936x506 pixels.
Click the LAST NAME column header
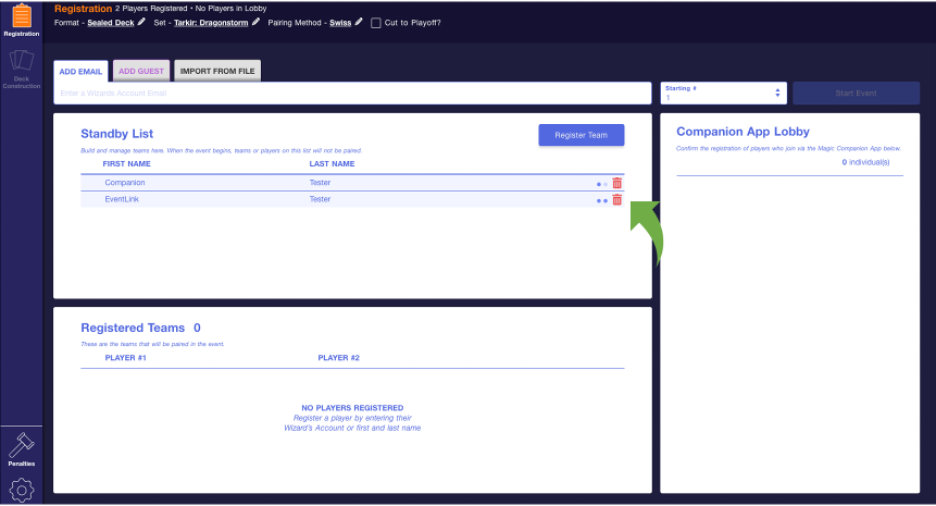(x=332, y=163)
